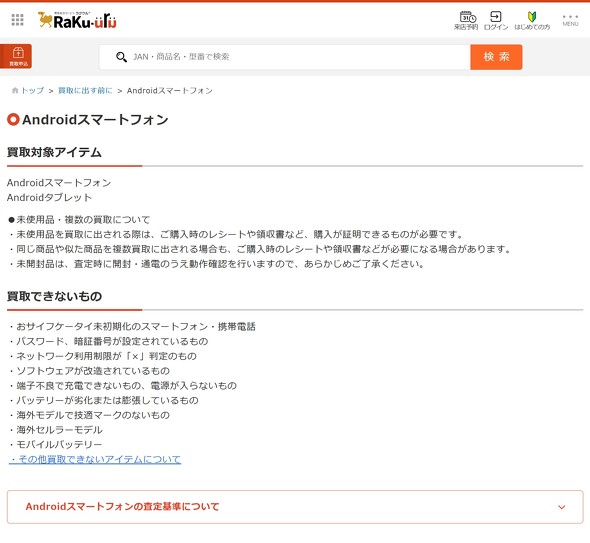Go to トップ breadcrumb link

click(x=32, y=90)
